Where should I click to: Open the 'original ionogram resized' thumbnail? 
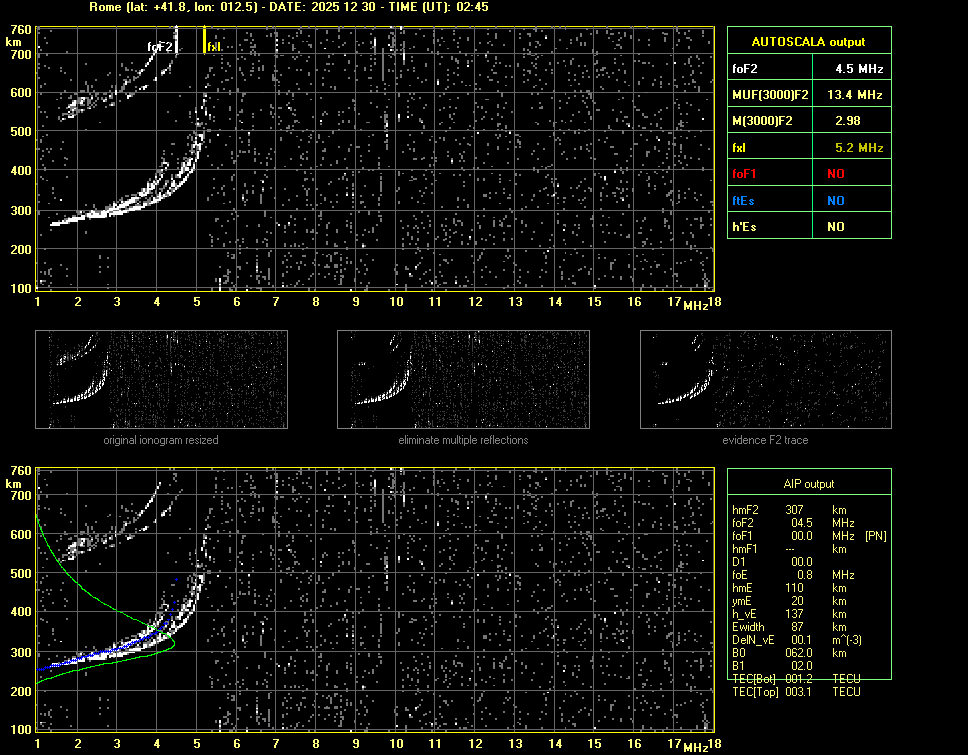pyautogui.click(x=161, y=379)
